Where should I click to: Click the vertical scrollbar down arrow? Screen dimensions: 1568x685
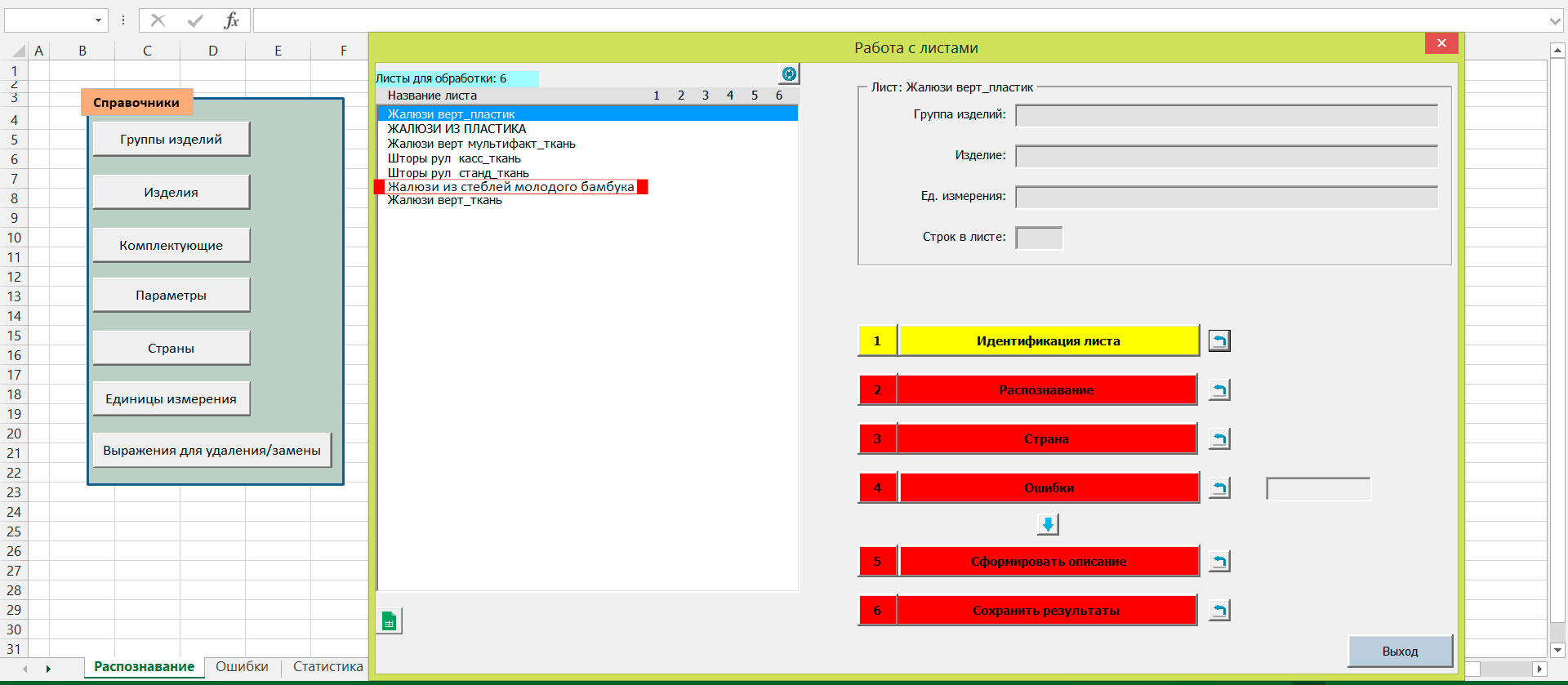click(x=1557, y=650)
